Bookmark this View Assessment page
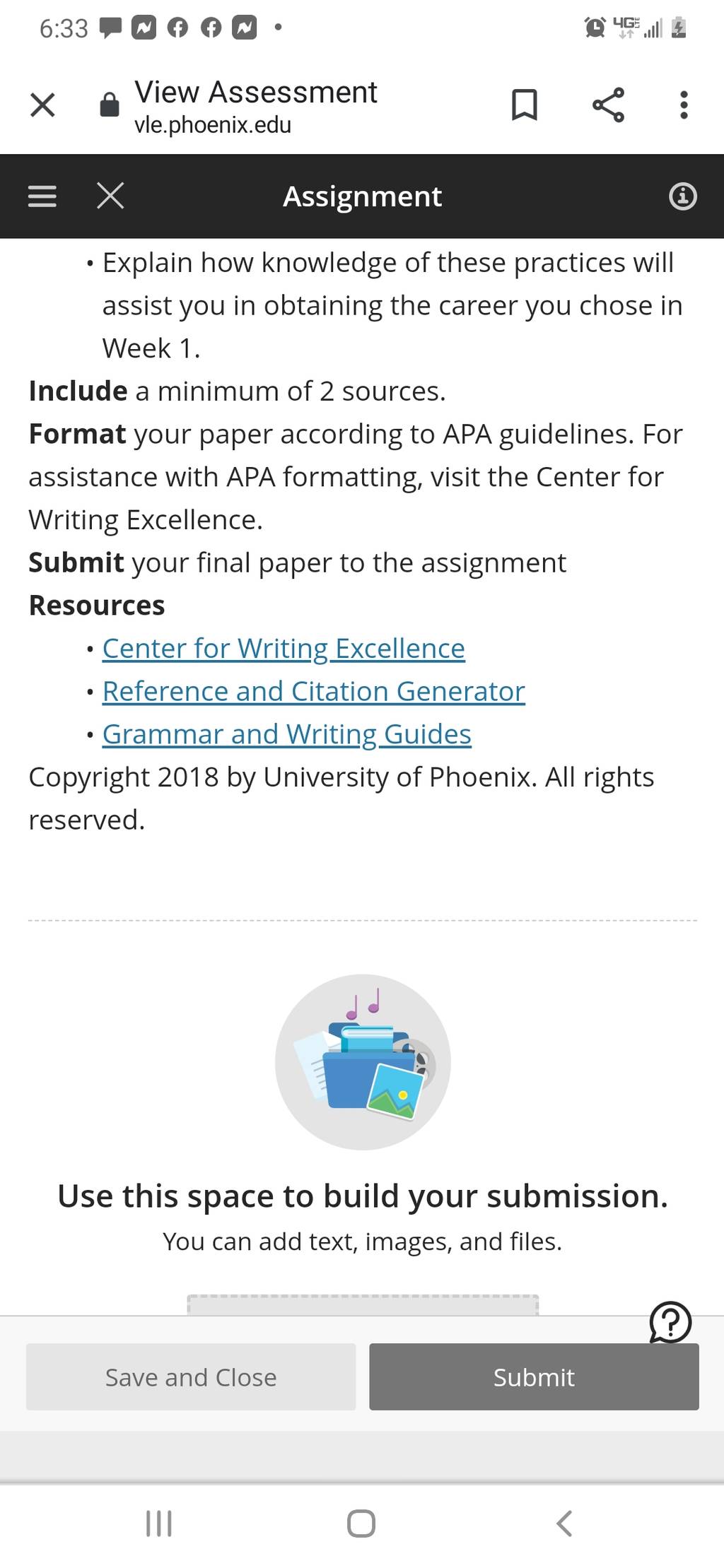 [x=524, y=105]
